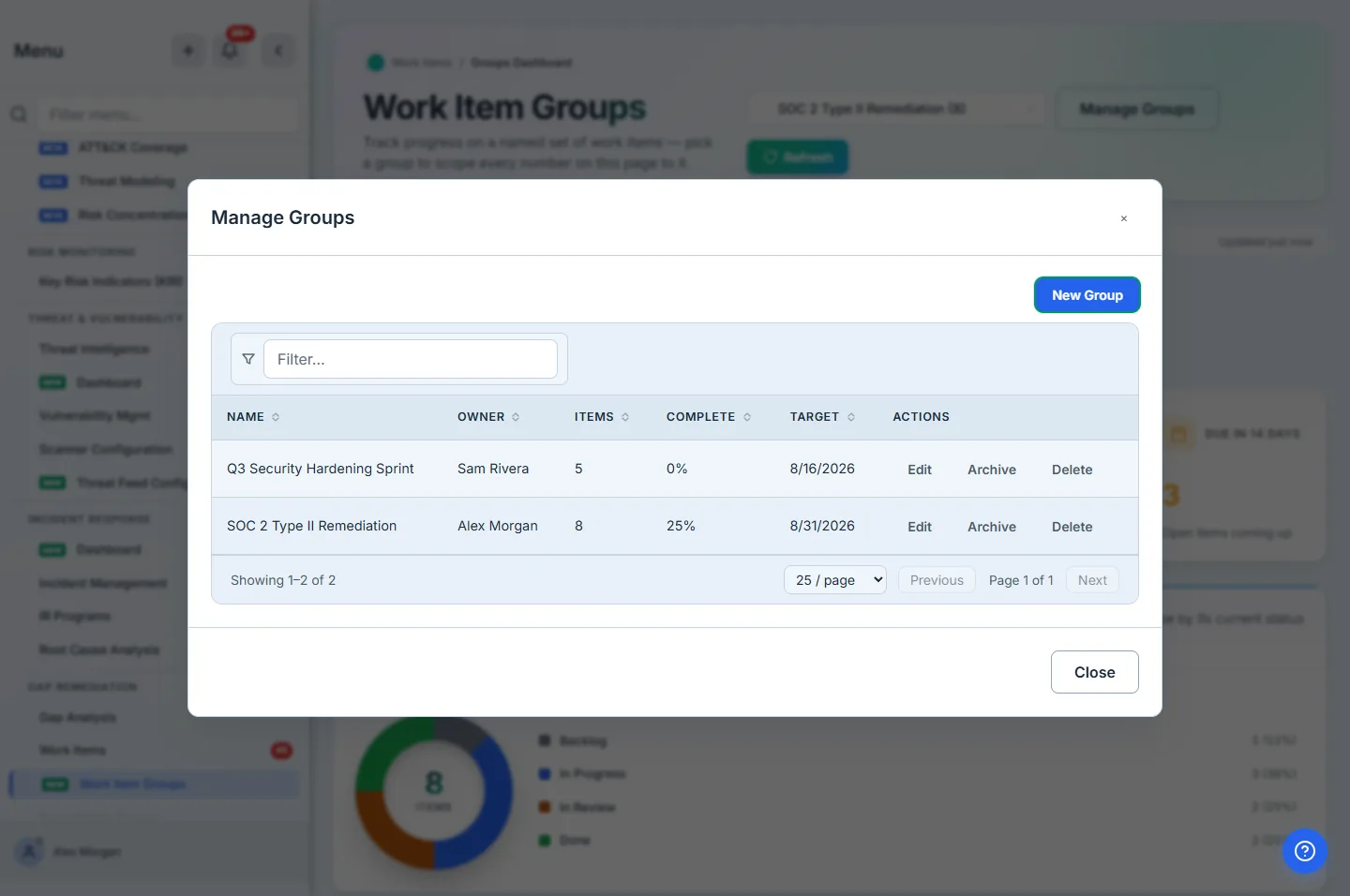Click the 0% complete value
1350x896 pixels.
[x=677, y=469]
